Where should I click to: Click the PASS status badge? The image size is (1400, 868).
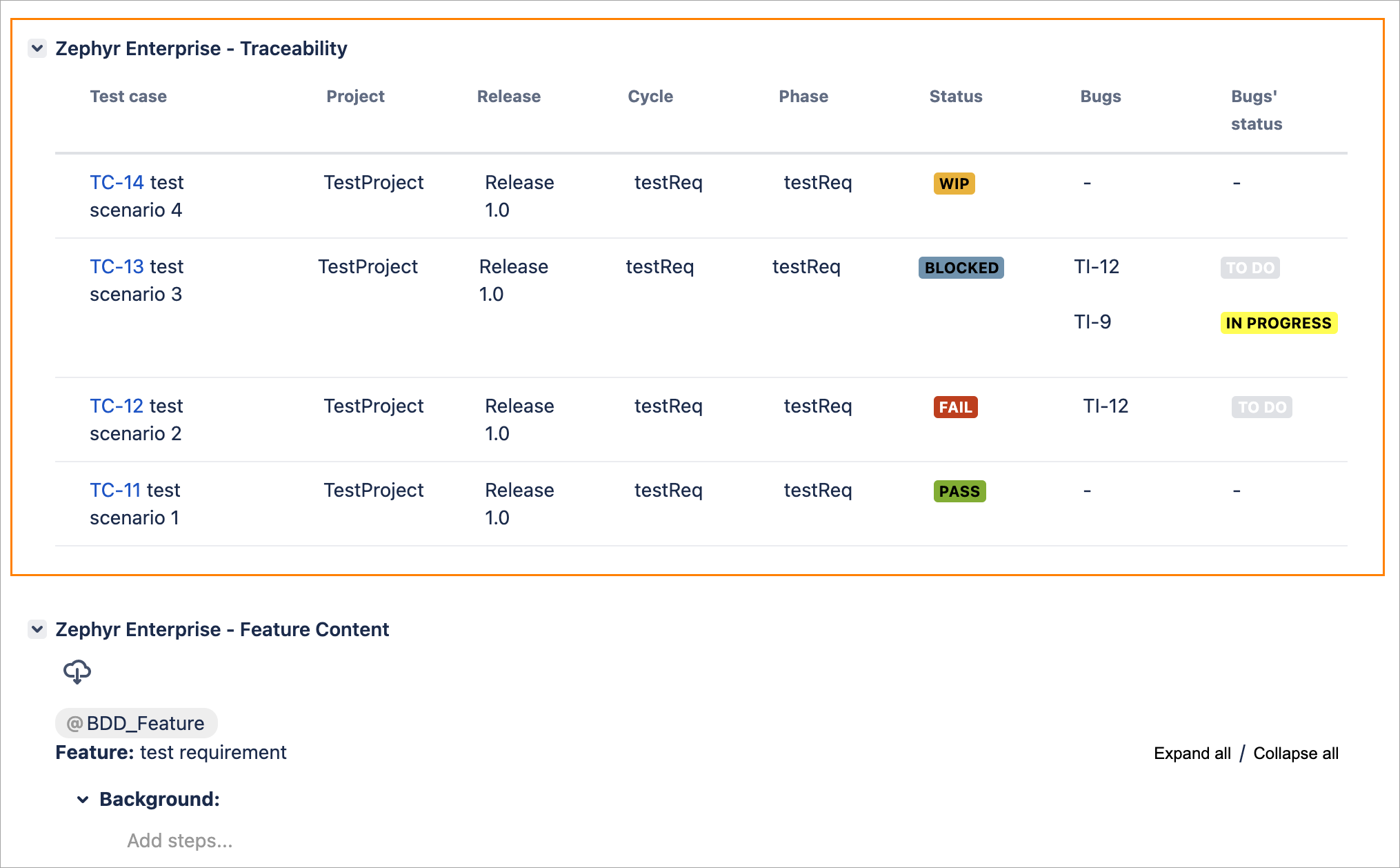point(959,491)
